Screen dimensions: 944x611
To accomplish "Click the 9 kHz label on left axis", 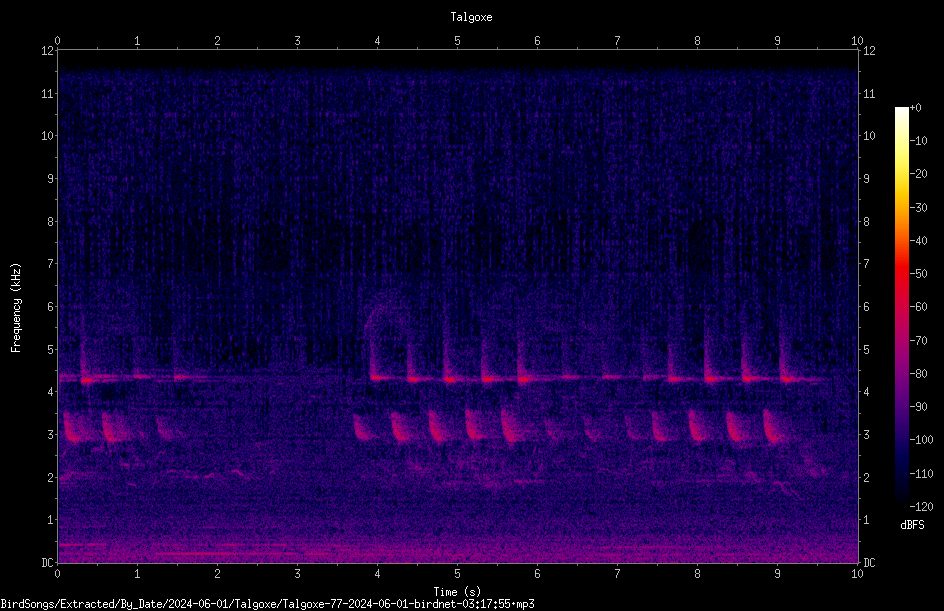I will click(x=51, y=179).
